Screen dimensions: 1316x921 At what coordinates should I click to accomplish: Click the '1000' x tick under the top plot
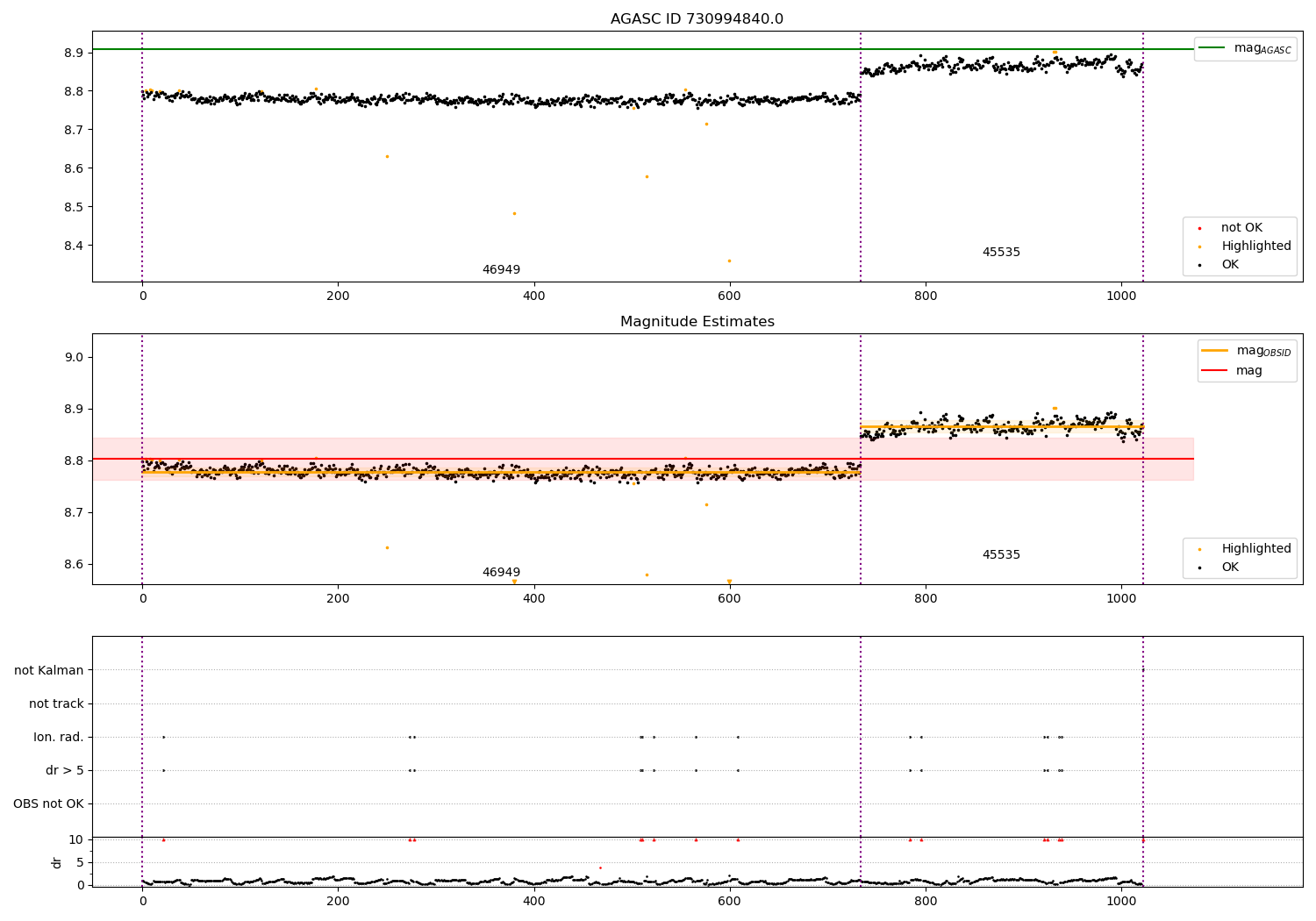tap(1121, 296)
